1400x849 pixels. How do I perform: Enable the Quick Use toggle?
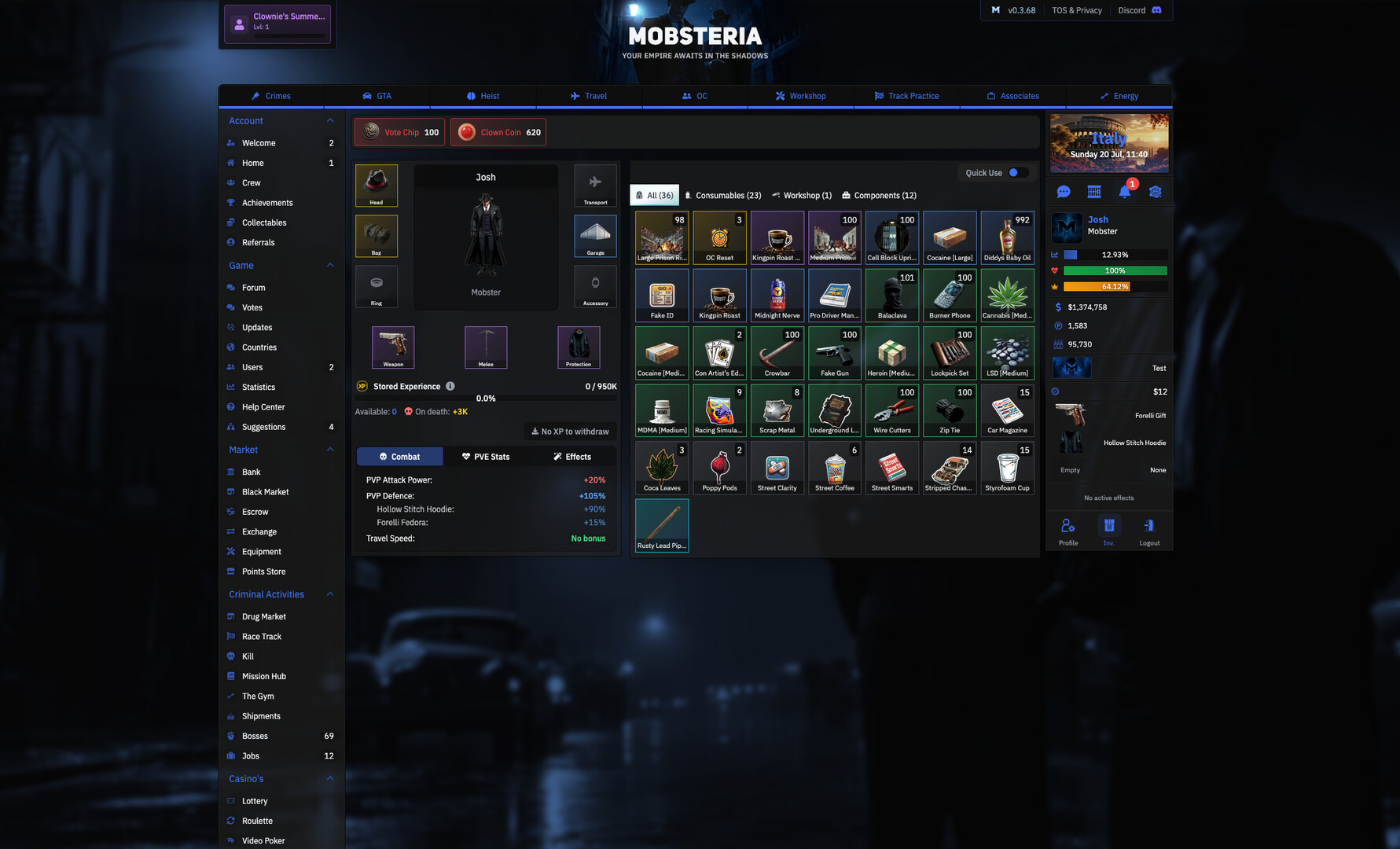(1014, 172)
